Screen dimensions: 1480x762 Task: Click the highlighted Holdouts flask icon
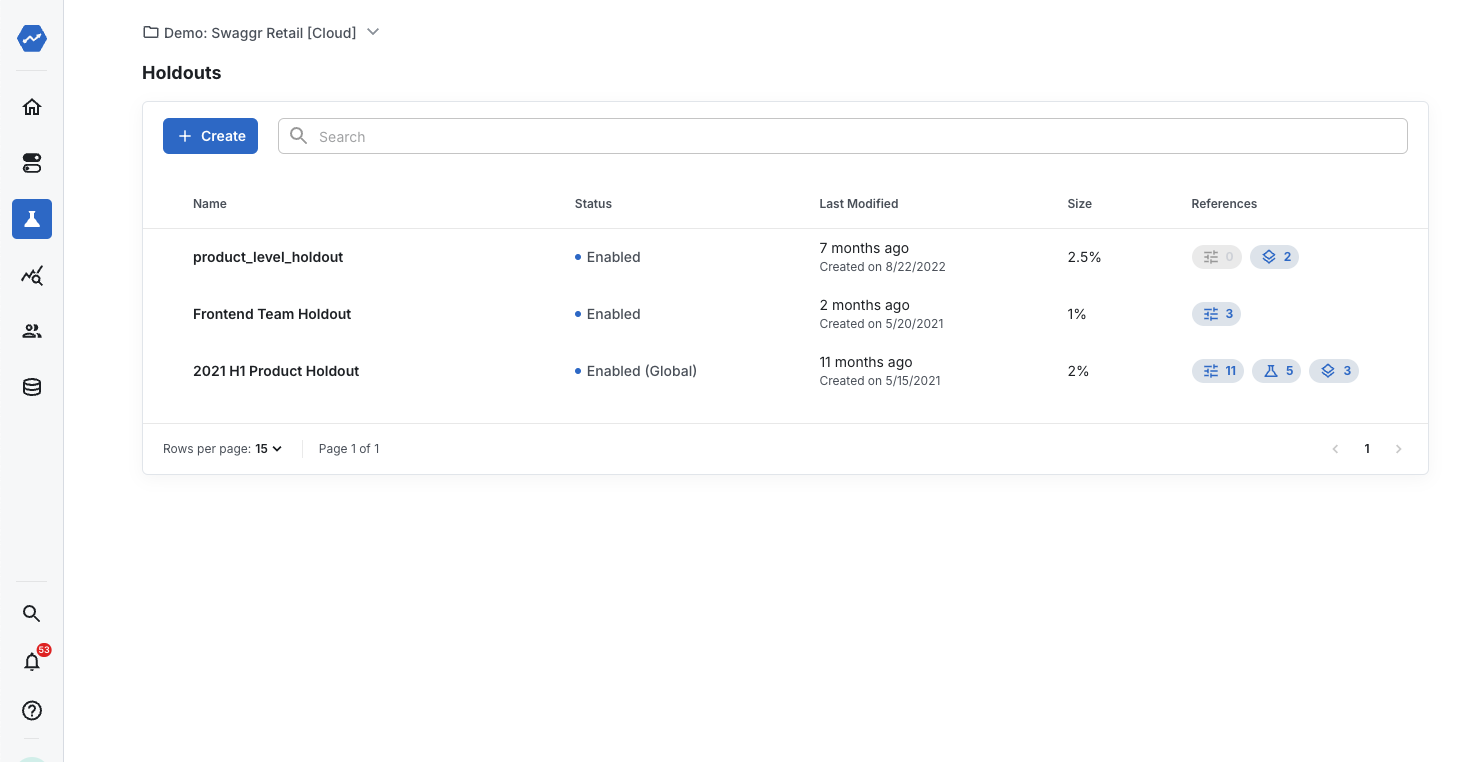tap(31, 218)
